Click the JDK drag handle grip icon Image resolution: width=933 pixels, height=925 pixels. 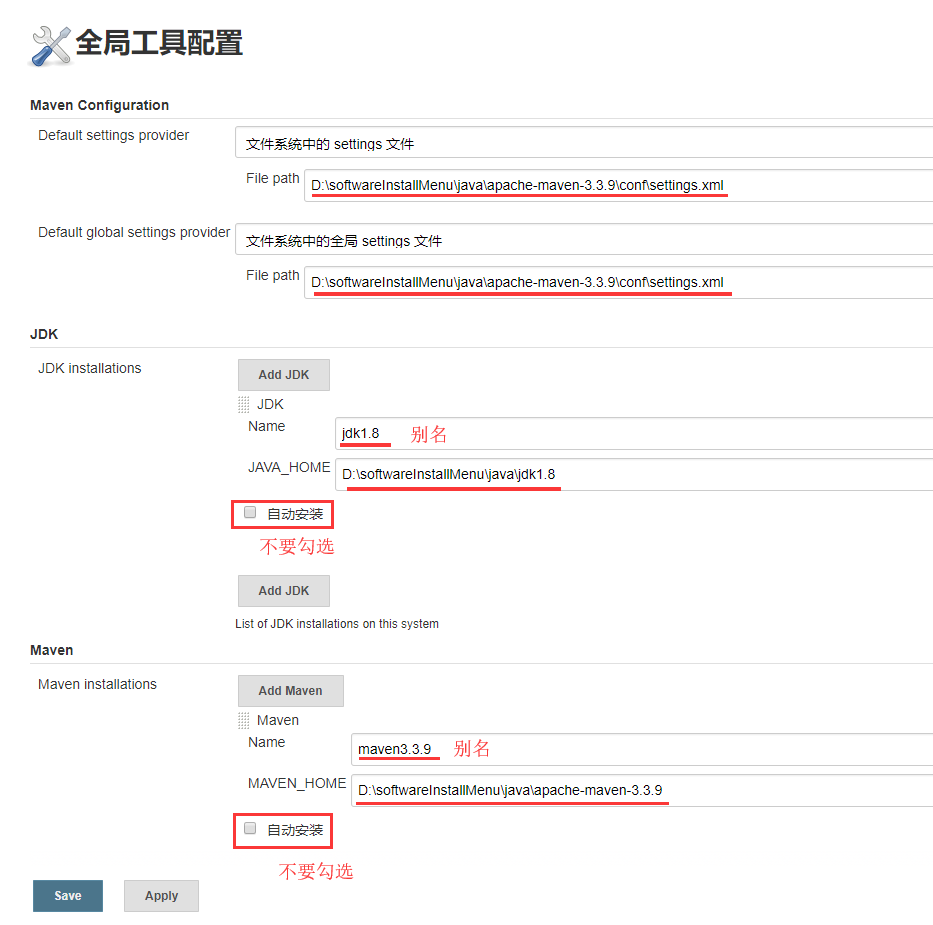pos(243,405)
